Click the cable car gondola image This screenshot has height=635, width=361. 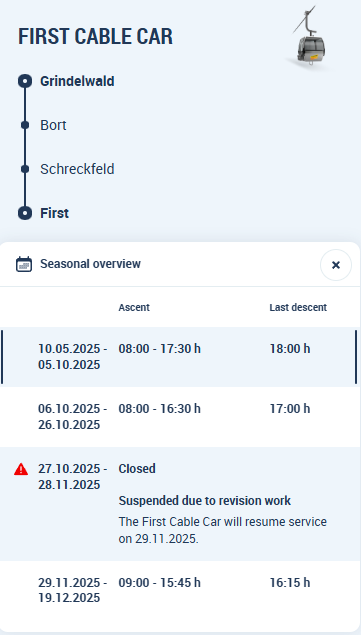pyautogui.click(x=310, y=37)
